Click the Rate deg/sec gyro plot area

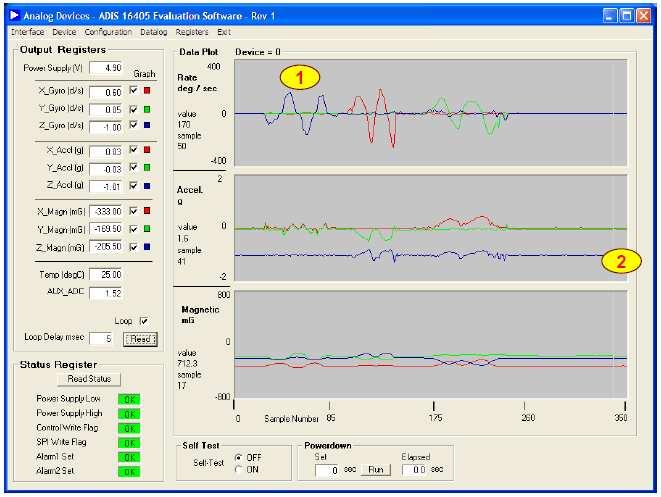pos(430,113)
